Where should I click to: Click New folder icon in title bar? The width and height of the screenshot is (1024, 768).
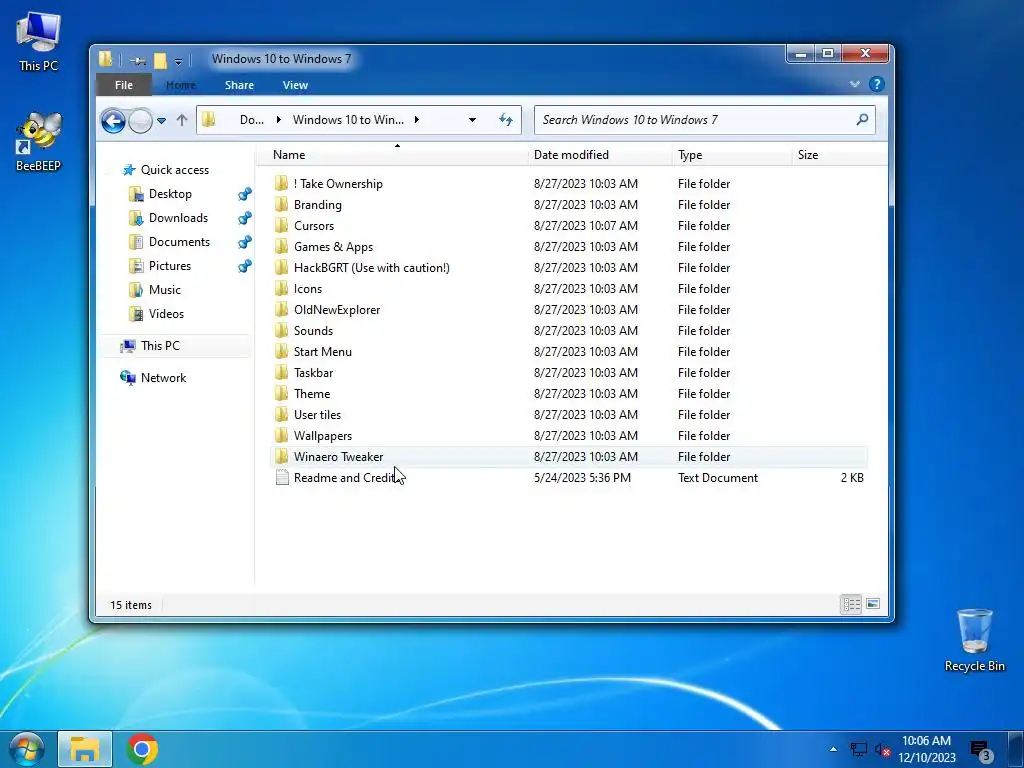161,61
